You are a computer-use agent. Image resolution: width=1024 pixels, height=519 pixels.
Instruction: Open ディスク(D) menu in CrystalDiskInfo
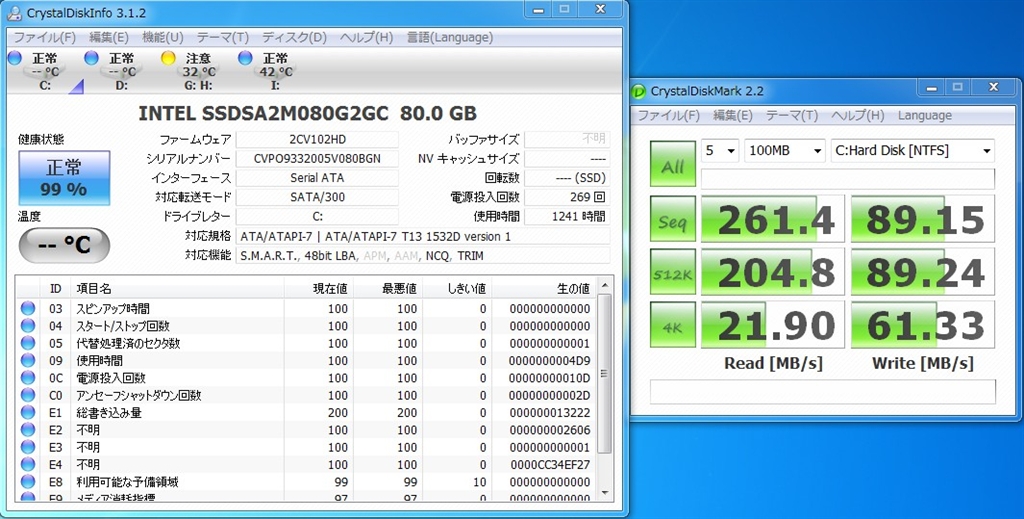coord(294,37)
